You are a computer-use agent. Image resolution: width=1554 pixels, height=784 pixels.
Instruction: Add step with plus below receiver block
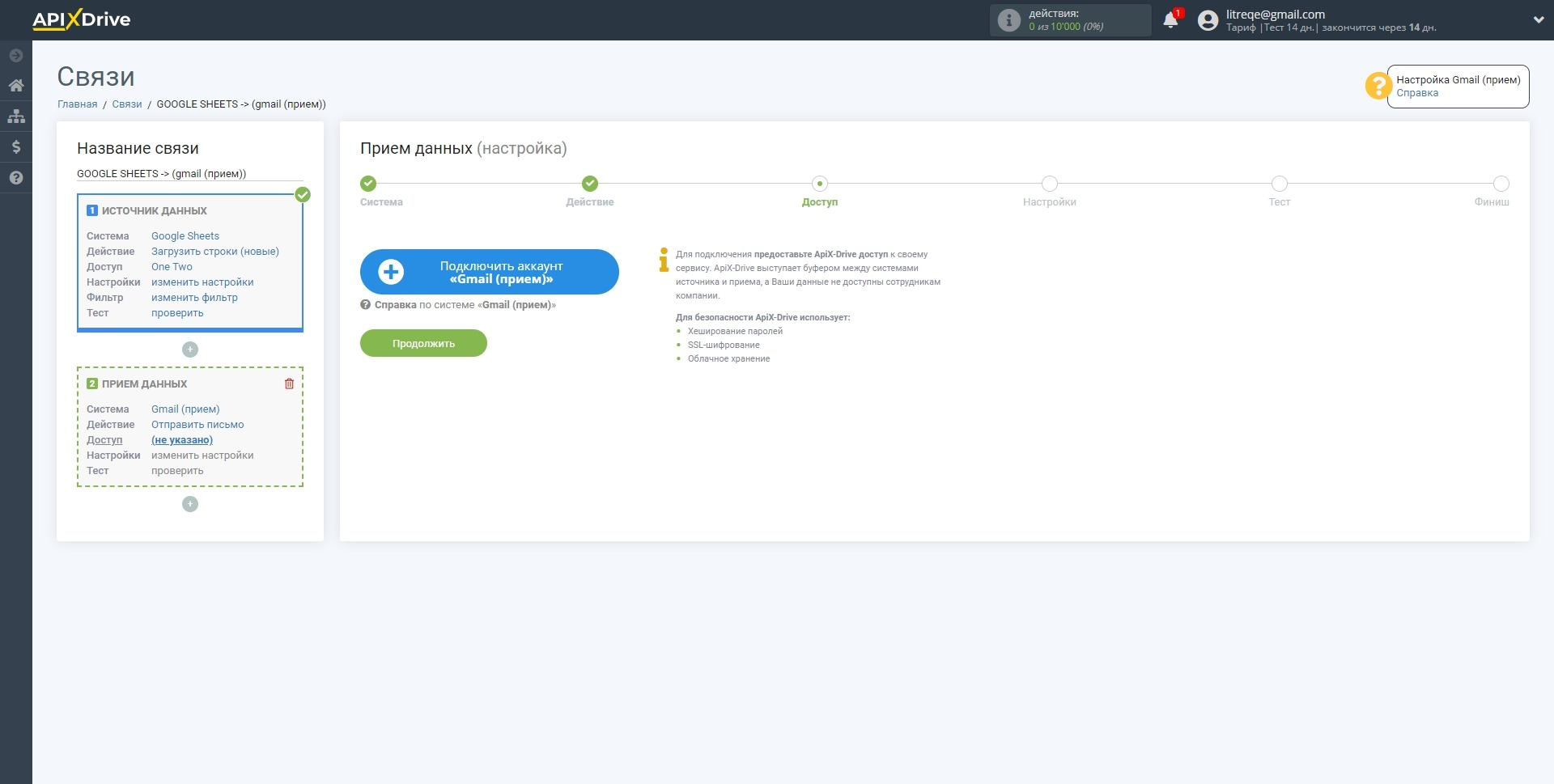coord(190,504)
